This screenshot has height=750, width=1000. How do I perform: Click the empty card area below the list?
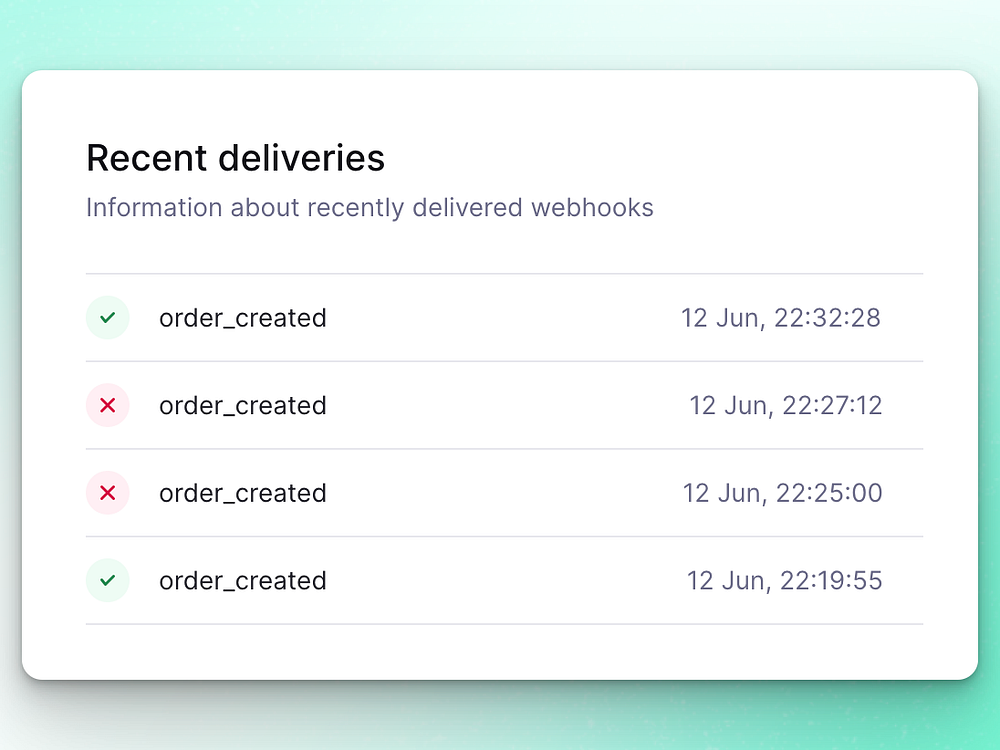(x=500, y=652)
